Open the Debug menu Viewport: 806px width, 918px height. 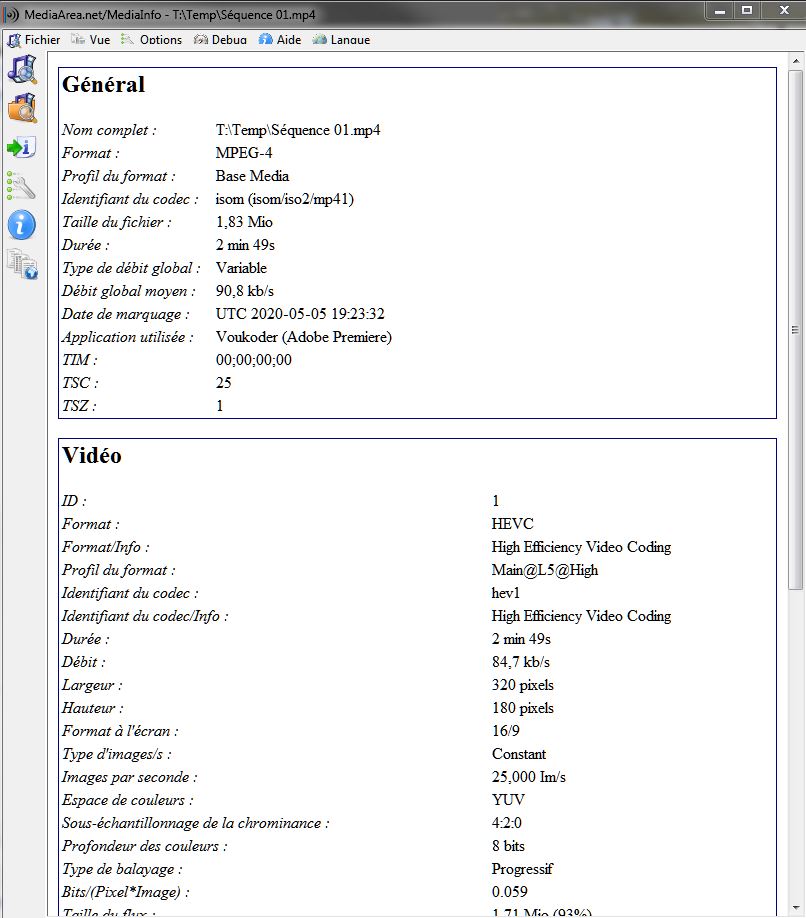pos(220,40)
